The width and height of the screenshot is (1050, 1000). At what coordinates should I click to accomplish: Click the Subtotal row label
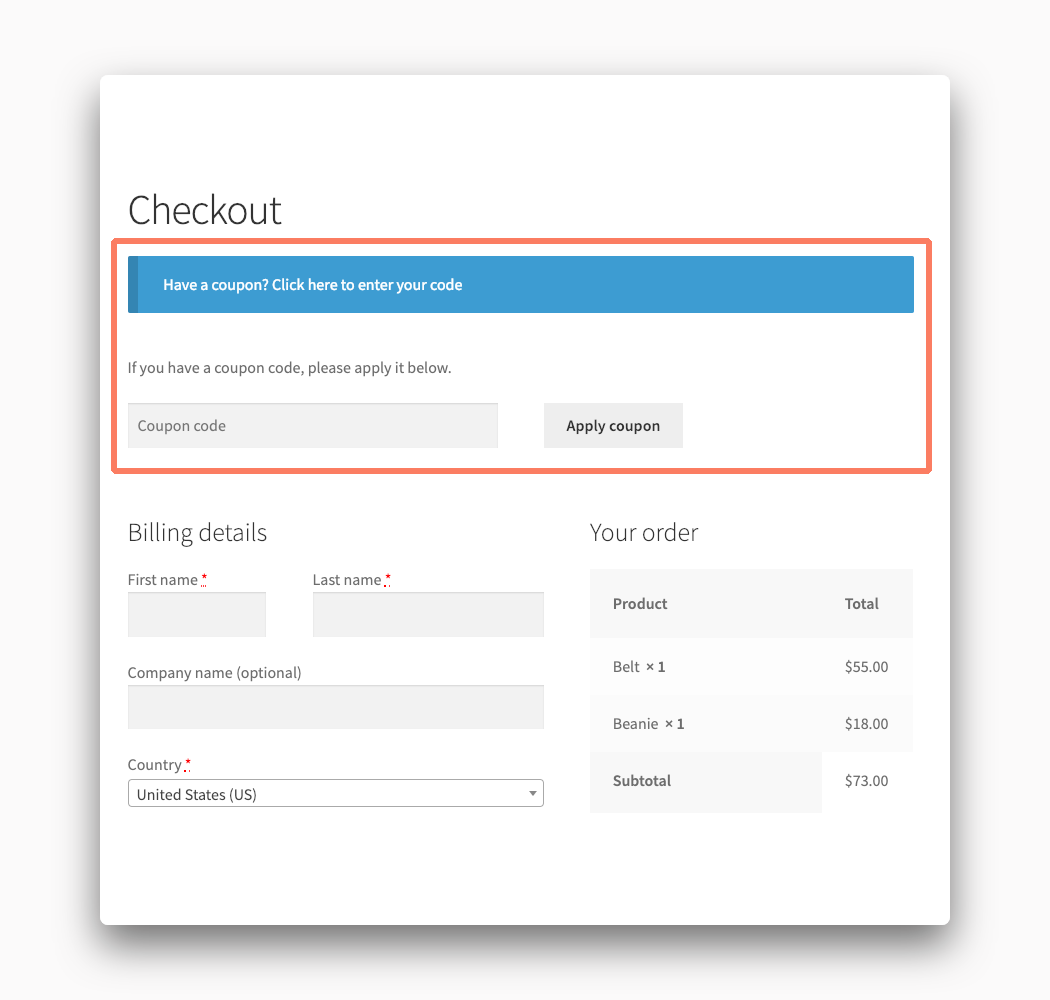[641, 781]
